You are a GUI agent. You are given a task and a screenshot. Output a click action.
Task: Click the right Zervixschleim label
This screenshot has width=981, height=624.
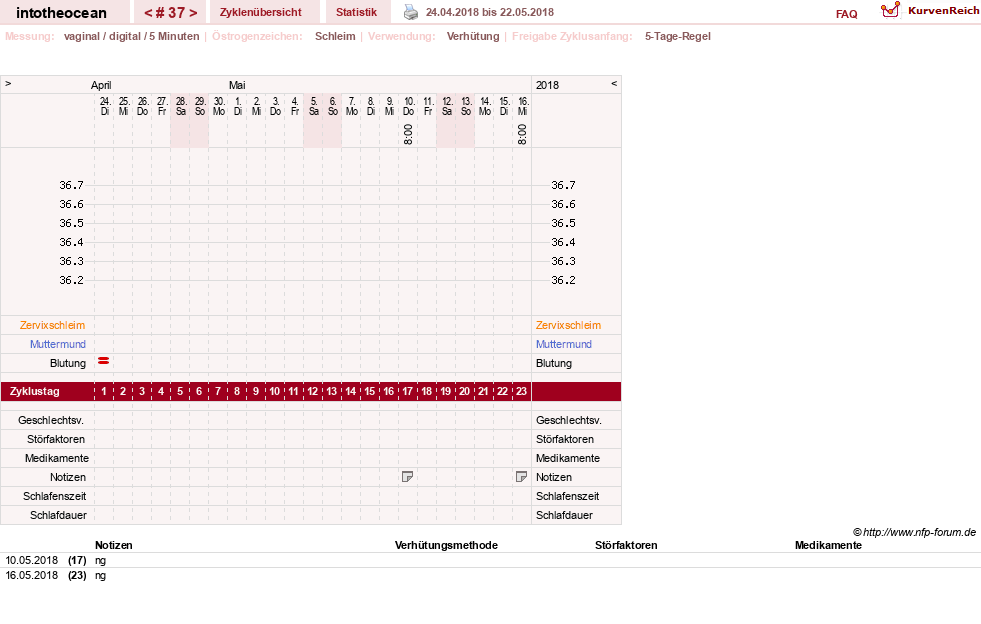coord(568,325)
